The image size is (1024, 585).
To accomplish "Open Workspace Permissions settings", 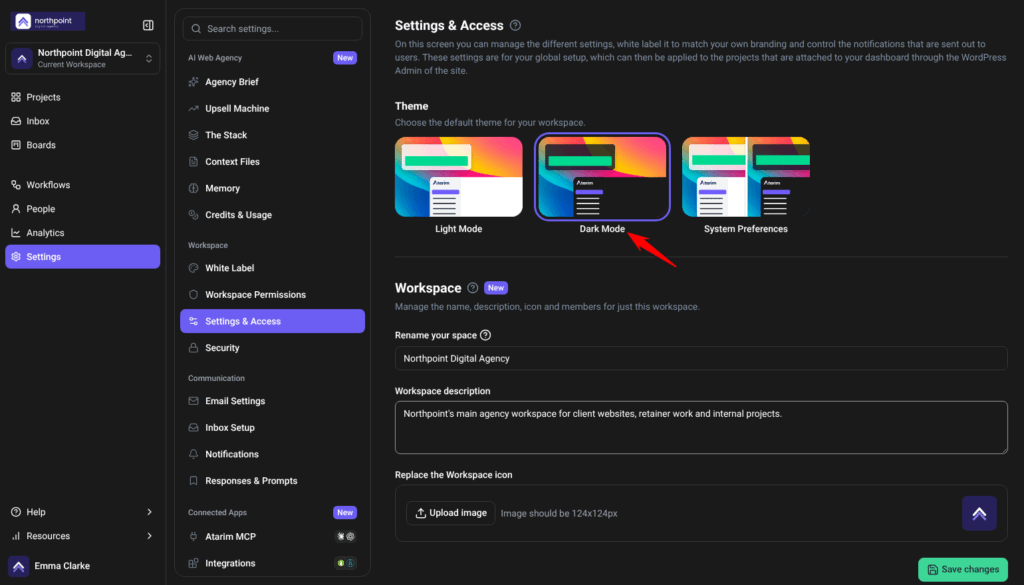I will click(272, 294).
